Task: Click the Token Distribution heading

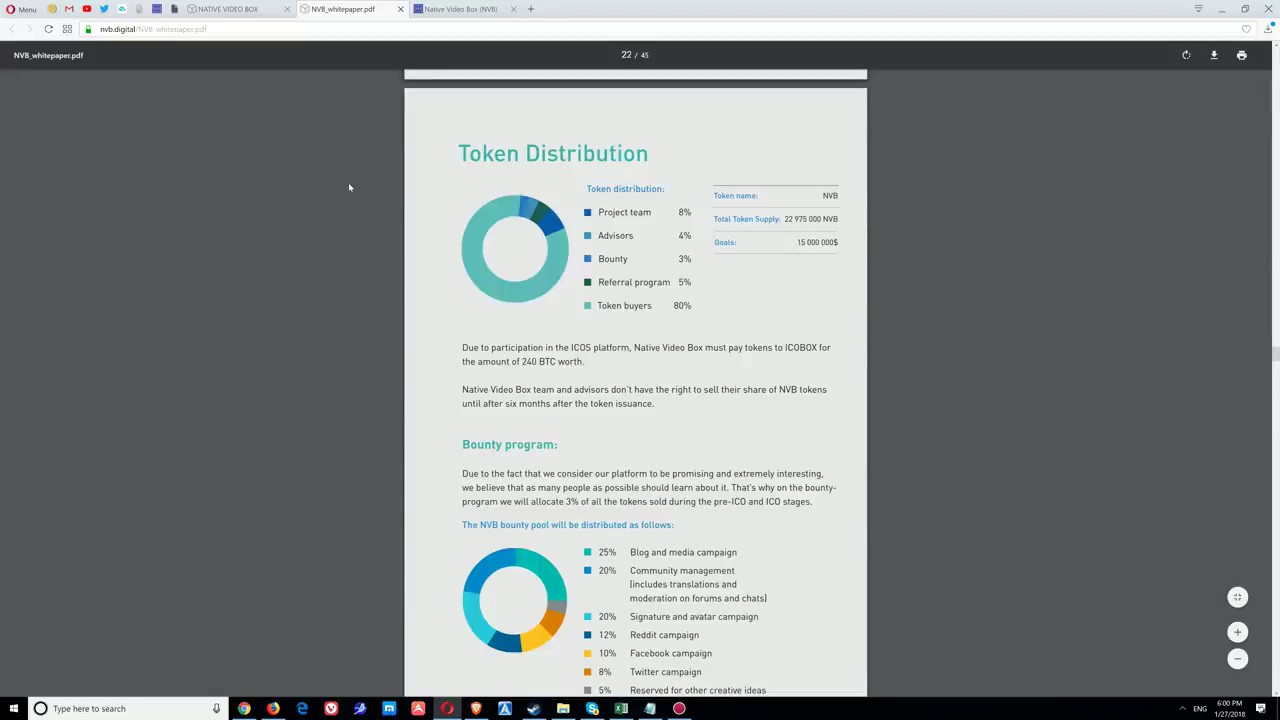Action: (x=553, y=153)
